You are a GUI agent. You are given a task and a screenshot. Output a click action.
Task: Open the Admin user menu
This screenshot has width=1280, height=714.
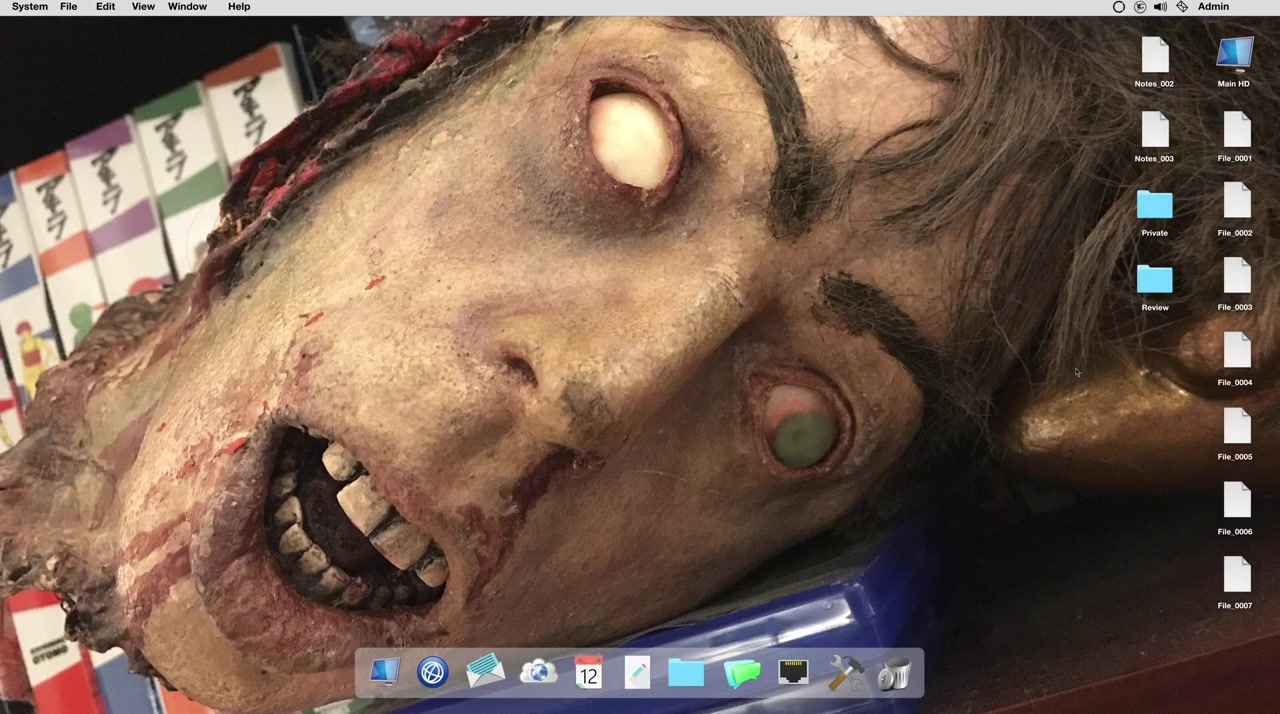coord(1213,7)
